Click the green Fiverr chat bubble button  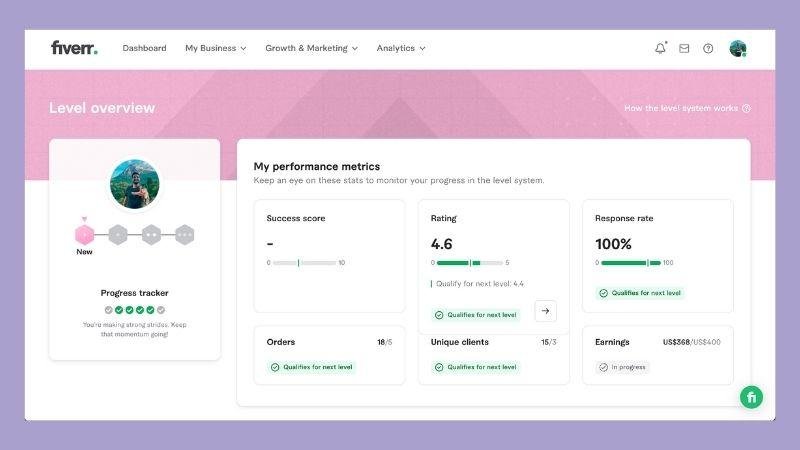(x=751, y=397)
